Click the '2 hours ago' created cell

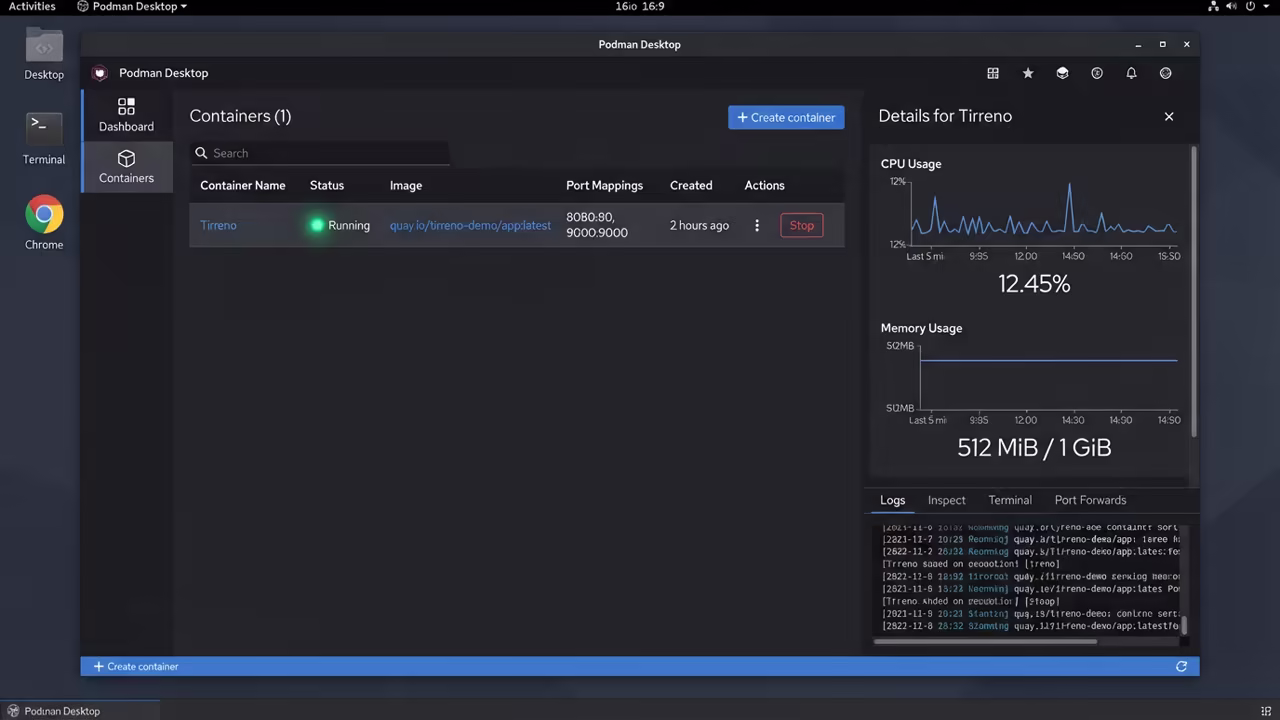699,225
